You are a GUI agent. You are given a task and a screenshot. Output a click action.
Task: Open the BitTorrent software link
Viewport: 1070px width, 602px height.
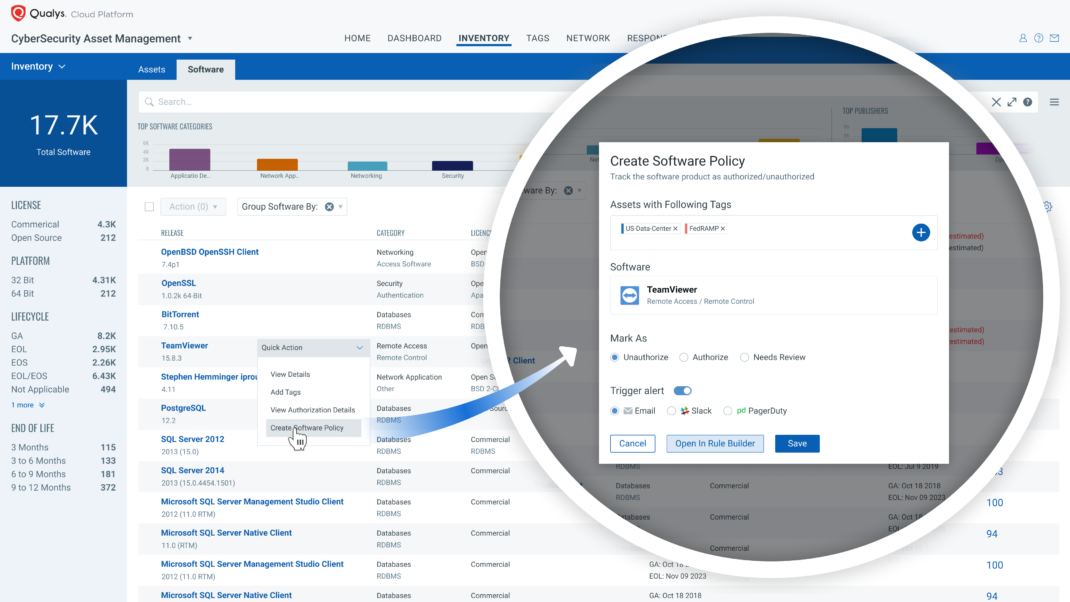[x=180, y=315]
